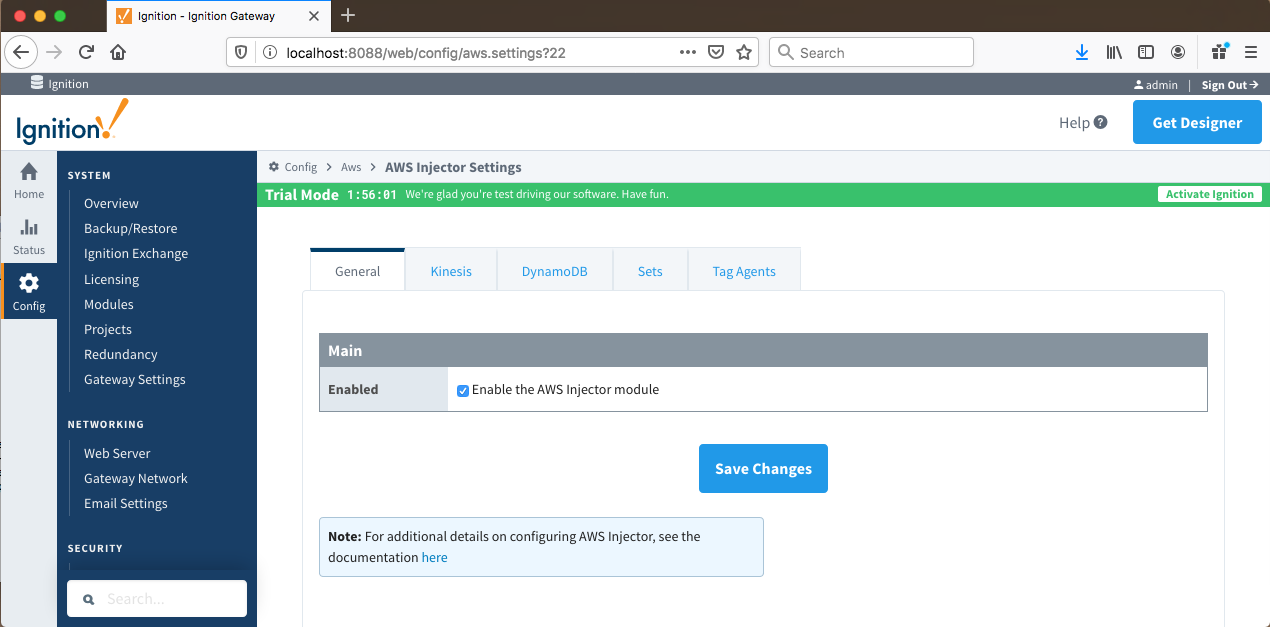The height and width of the screenshot is (627, 1270).
Task: Open the Tag Agents tab
Action: pos(743,271)
